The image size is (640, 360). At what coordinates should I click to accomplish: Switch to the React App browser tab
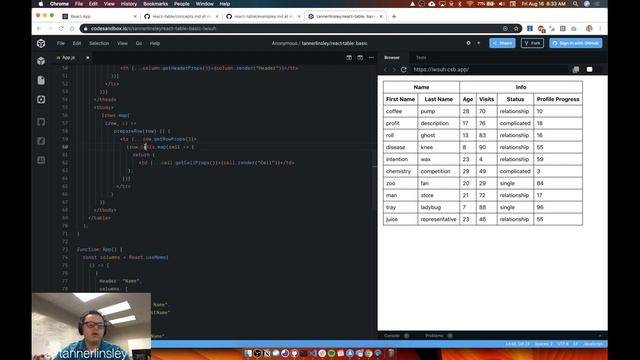(x=99, y=16)
